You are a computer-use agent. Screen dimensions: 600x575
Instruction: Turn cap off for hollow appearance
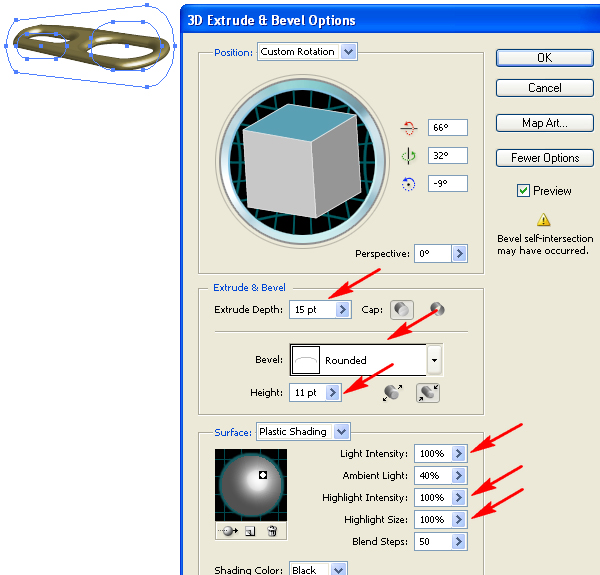coord(437,309)
